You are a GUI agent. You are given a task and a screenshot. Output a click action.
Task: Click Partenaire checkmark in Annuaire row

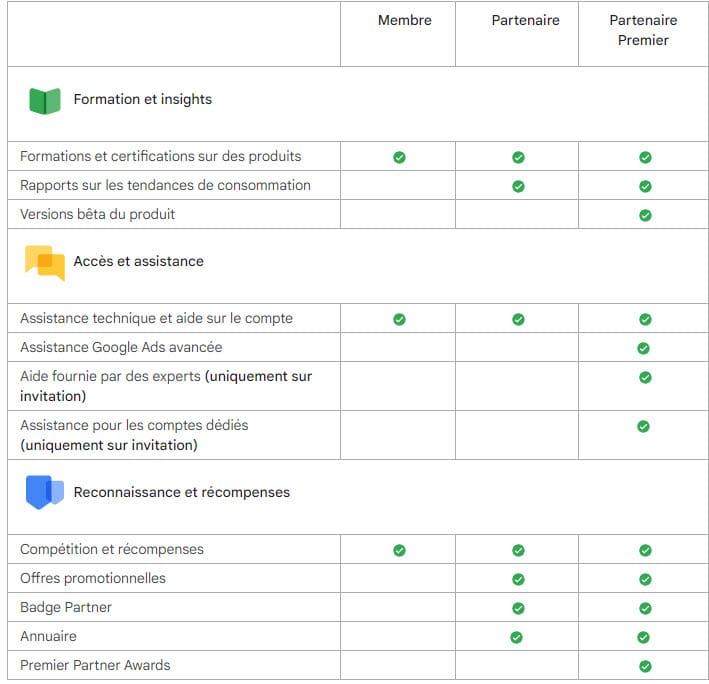(516, 637)
